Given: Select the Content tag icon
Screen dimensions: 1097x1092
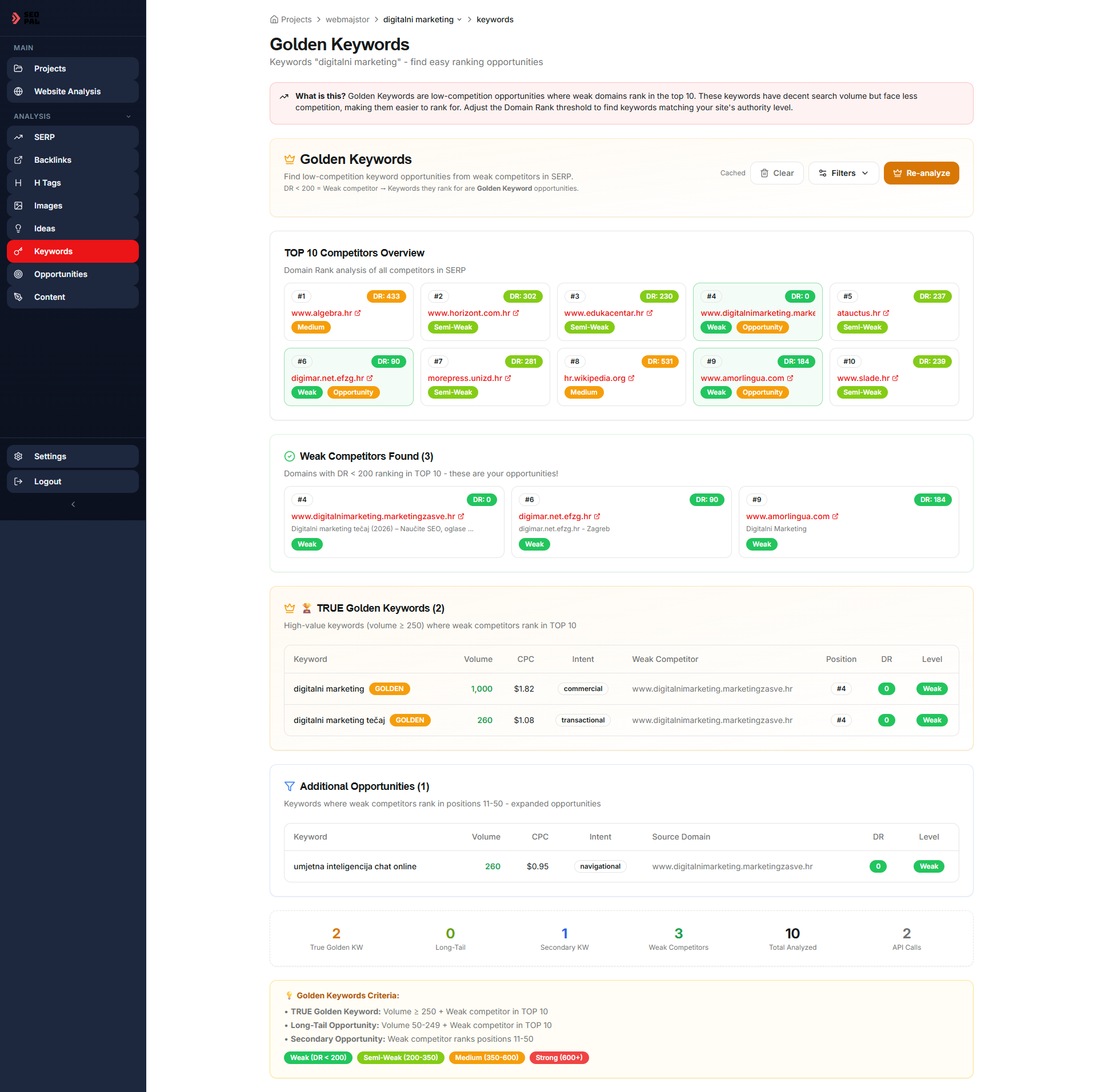Looking at the screenshot, I should point(19,297).
